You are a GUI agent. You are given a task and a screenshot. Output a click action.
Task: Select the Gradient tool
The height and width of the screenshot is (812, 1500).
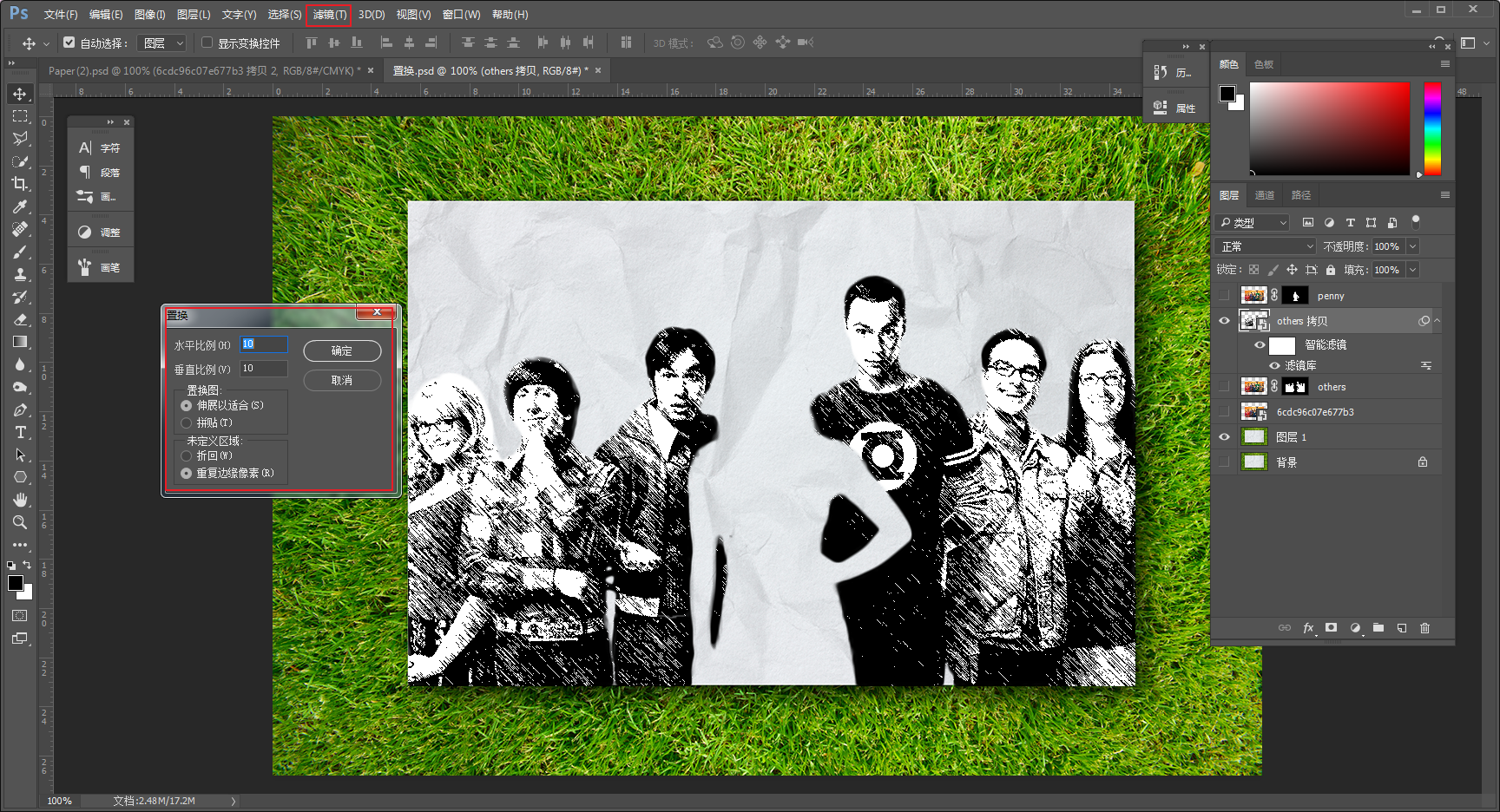pyautogui.click(x=20, y=342)
